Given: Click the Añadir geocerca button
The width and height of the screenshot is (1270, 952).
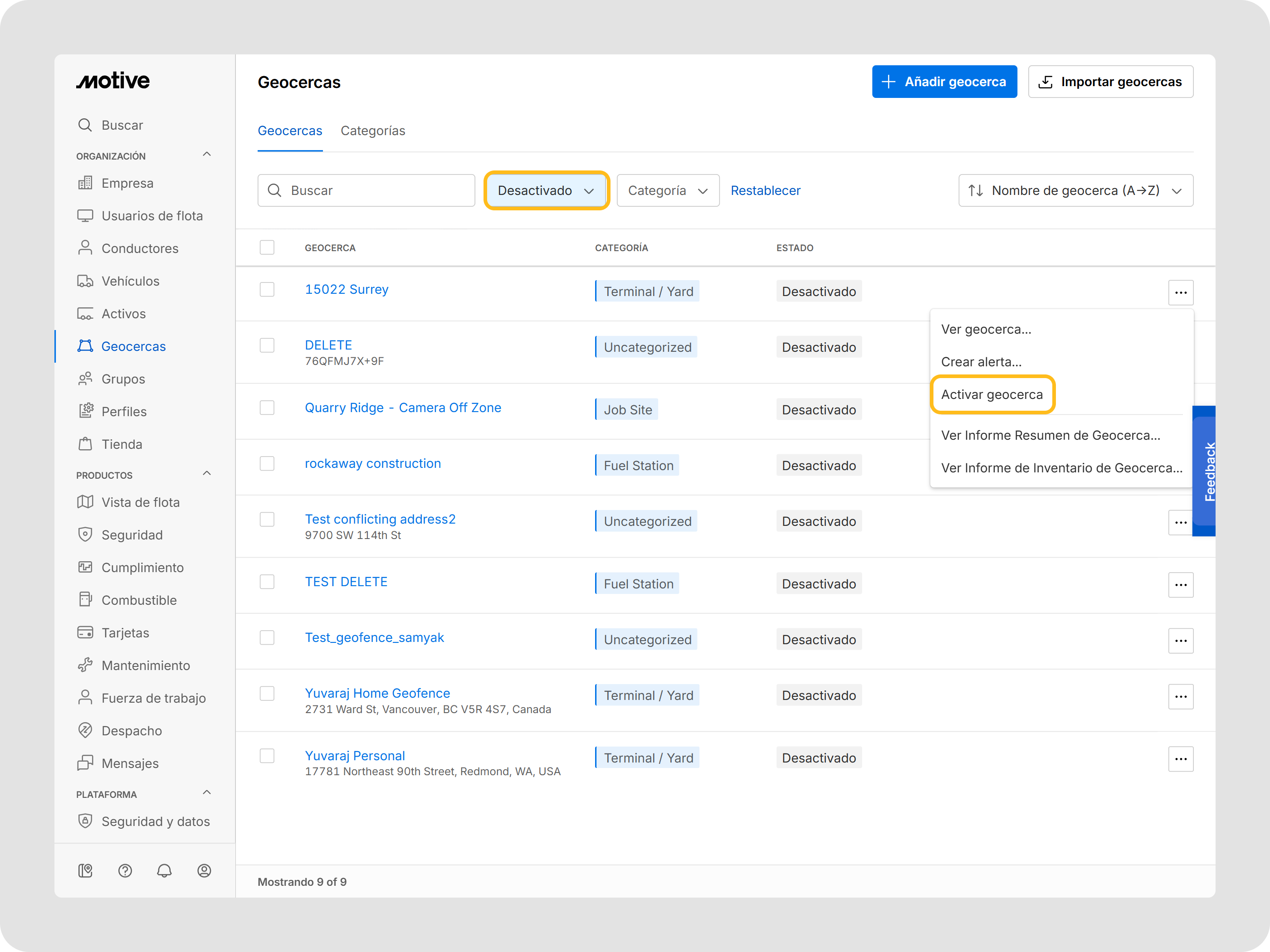Looking at the screenshot, I should point(944,82).
